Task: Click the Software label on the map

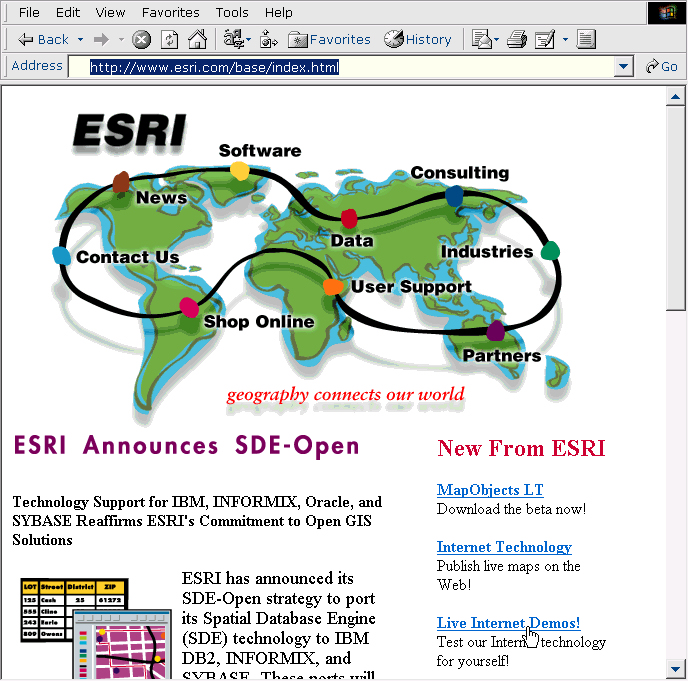Action: 260,151
